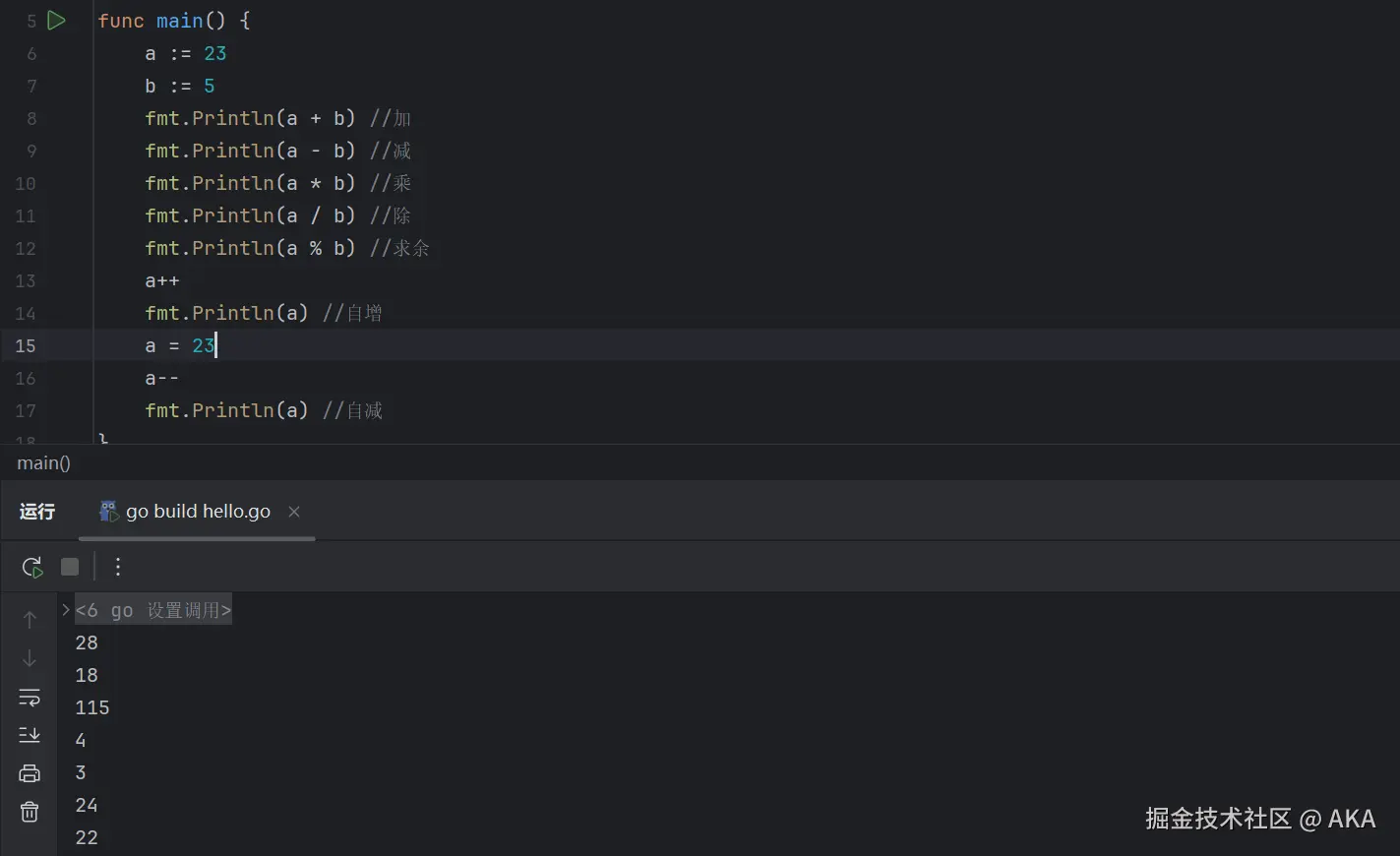Print the console output

tap(30, 773)
